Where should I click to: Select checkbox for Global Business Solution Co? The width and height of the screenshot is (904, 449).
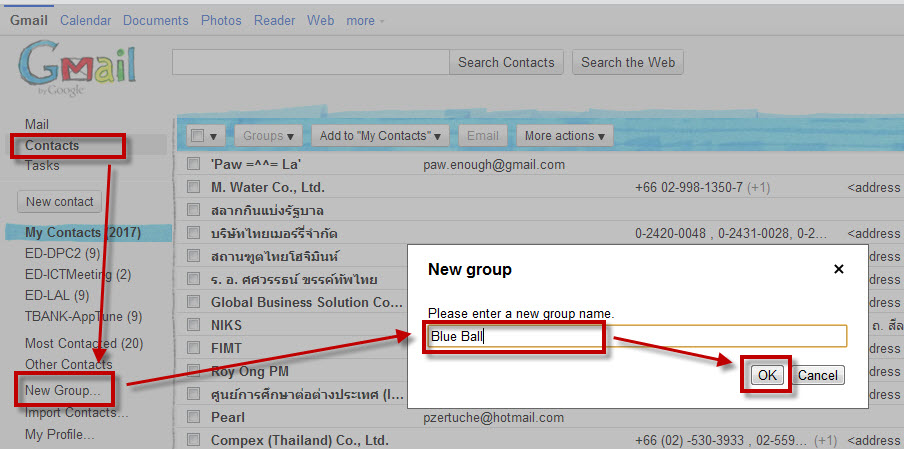194,301
